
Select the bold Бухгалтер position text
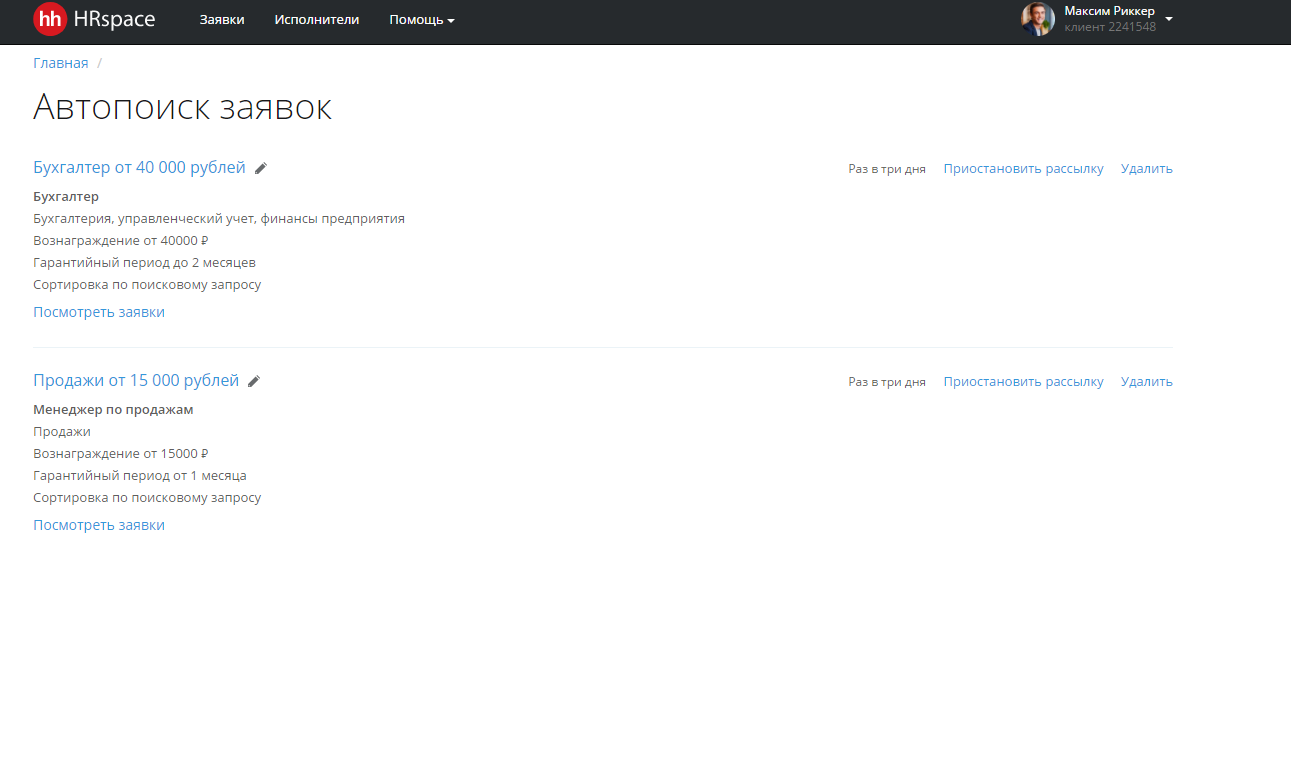tap(66, 197)
